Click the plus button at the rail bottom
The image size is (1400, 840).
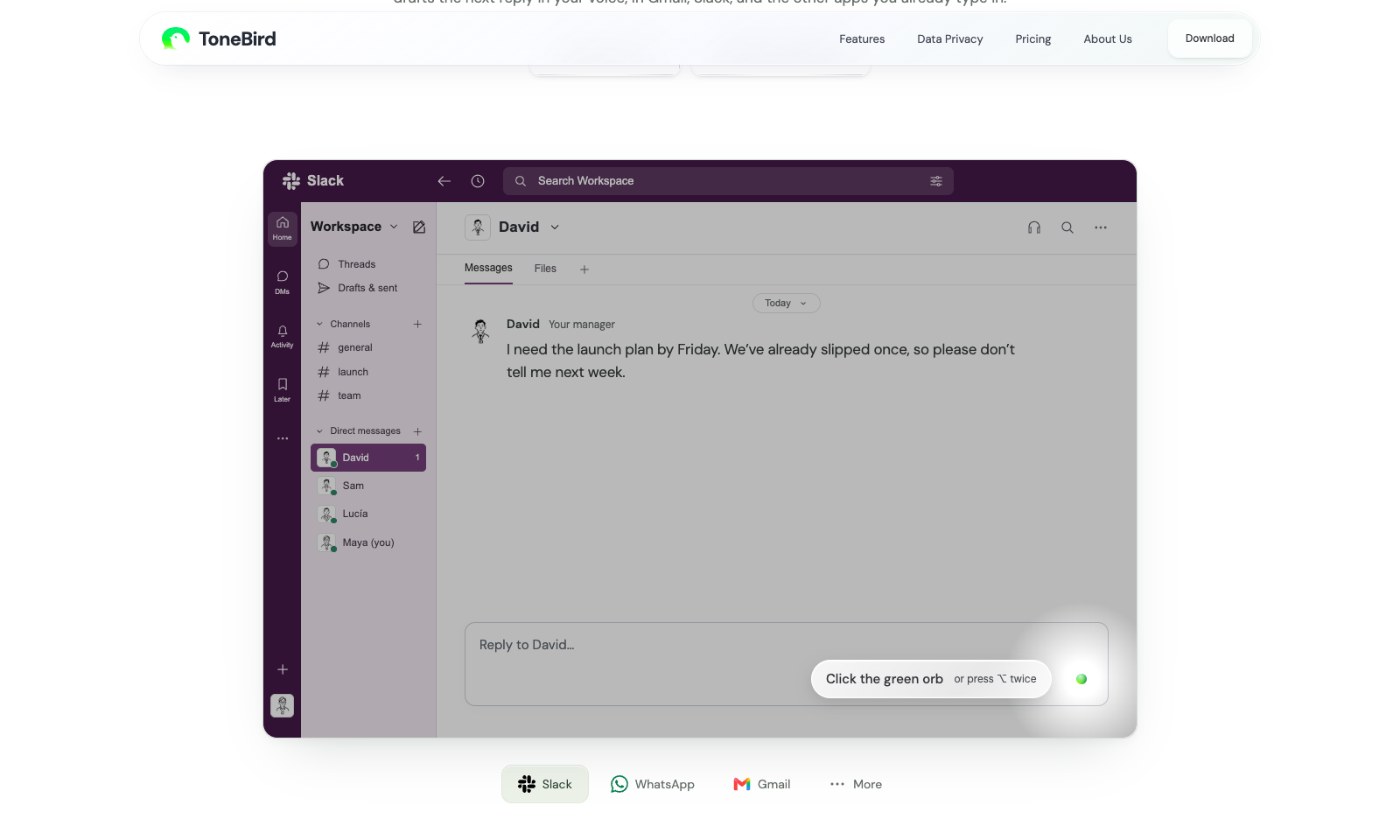click(283, 669)
